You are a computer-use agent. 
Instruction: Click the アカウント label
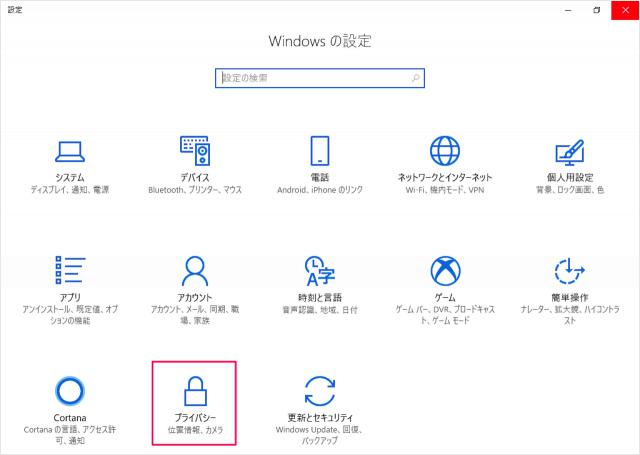coord(195,297)
